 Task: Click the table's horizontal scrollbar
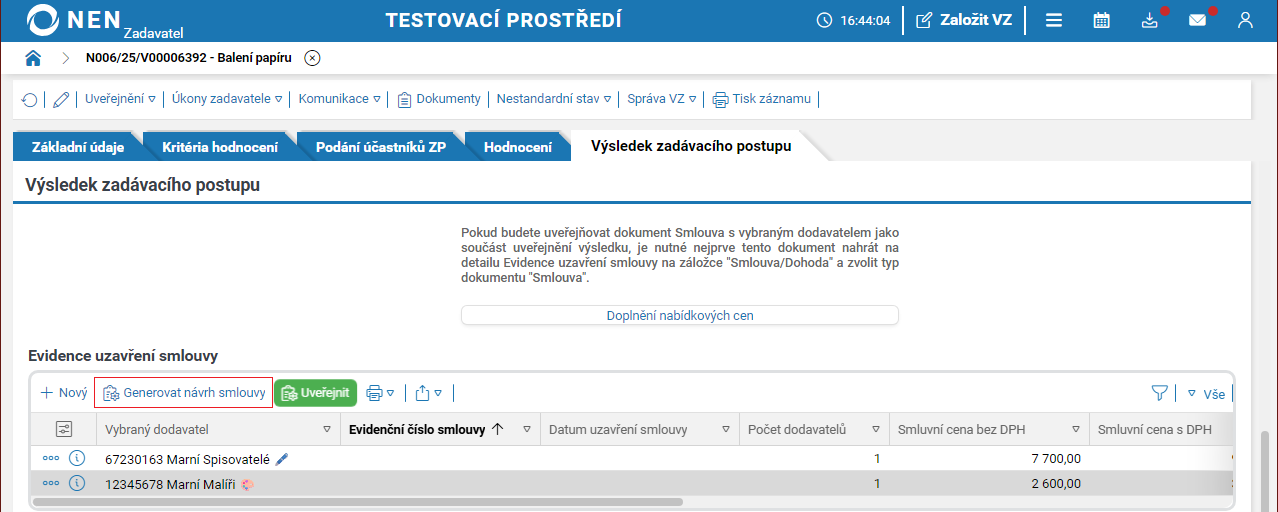(359, 501)
